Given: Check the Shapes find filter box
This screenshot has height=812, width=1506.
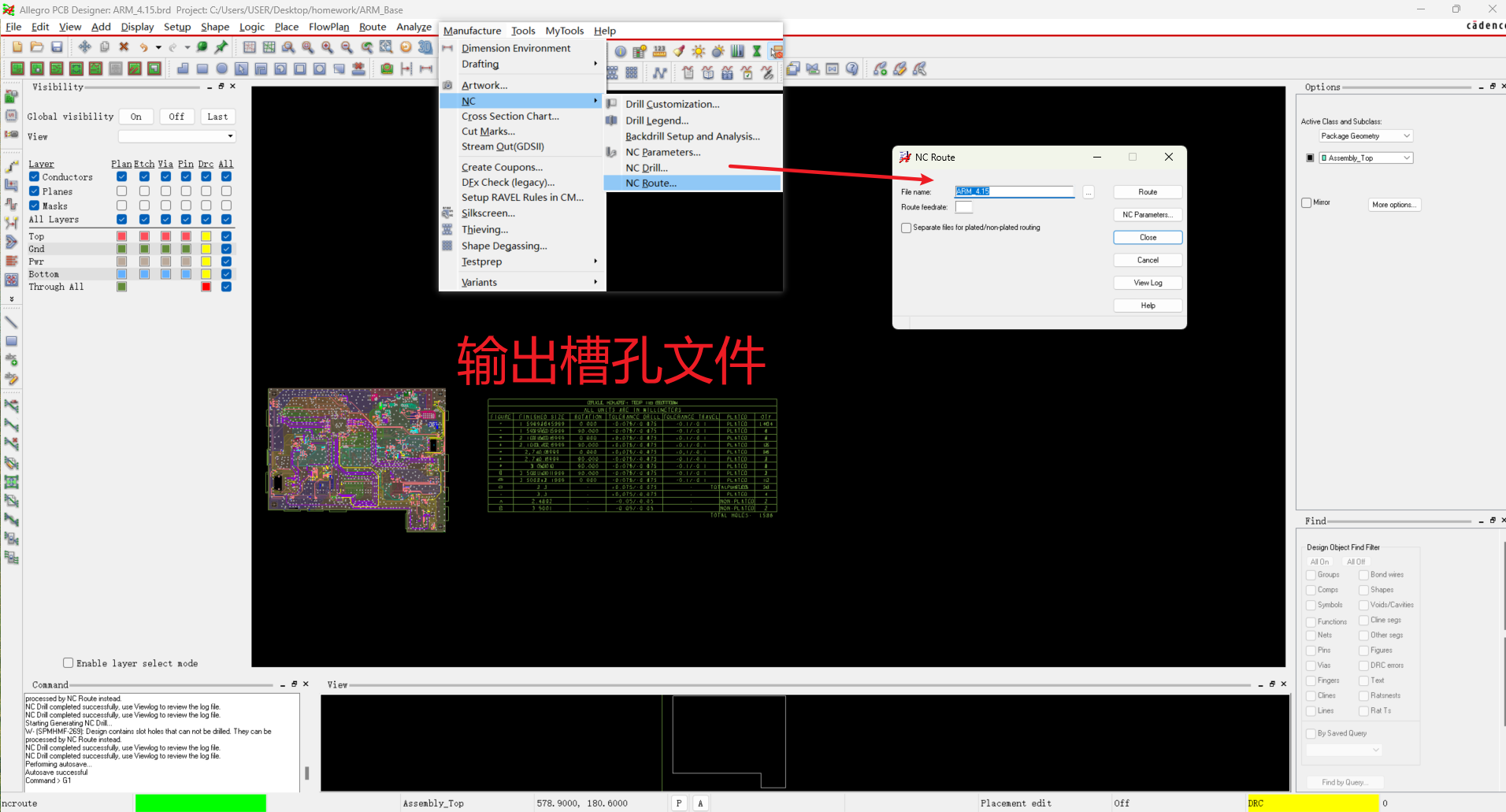Looking at the screenshot, I should pos(1364,591).
